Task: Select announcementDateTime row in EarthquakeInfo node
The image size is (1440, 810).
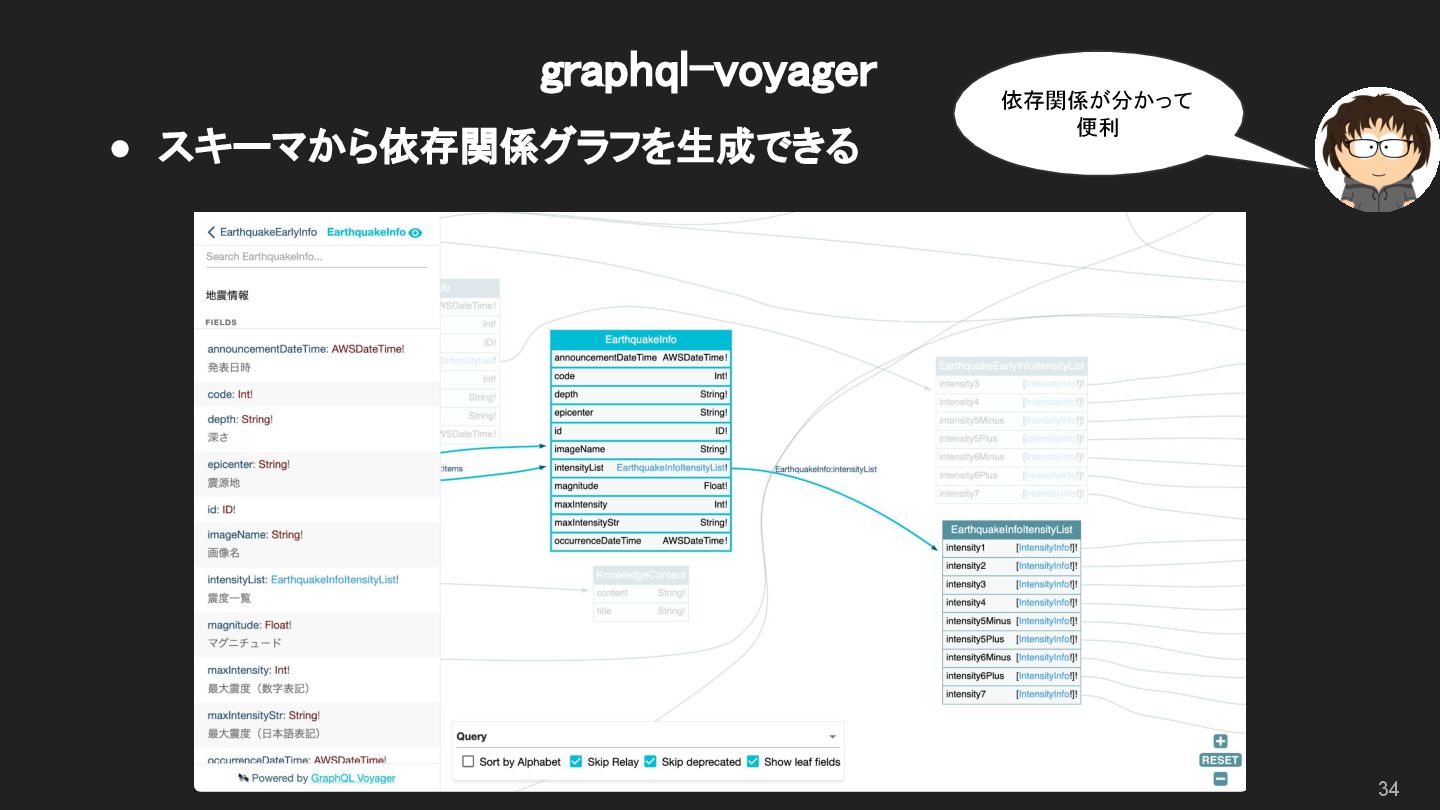Action: [641, 357]
